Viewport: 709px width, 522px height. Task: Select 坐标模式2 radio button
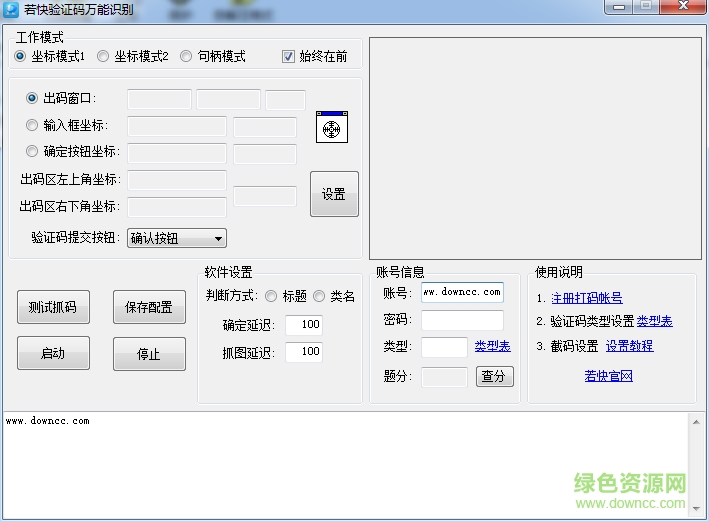(103, 56)
